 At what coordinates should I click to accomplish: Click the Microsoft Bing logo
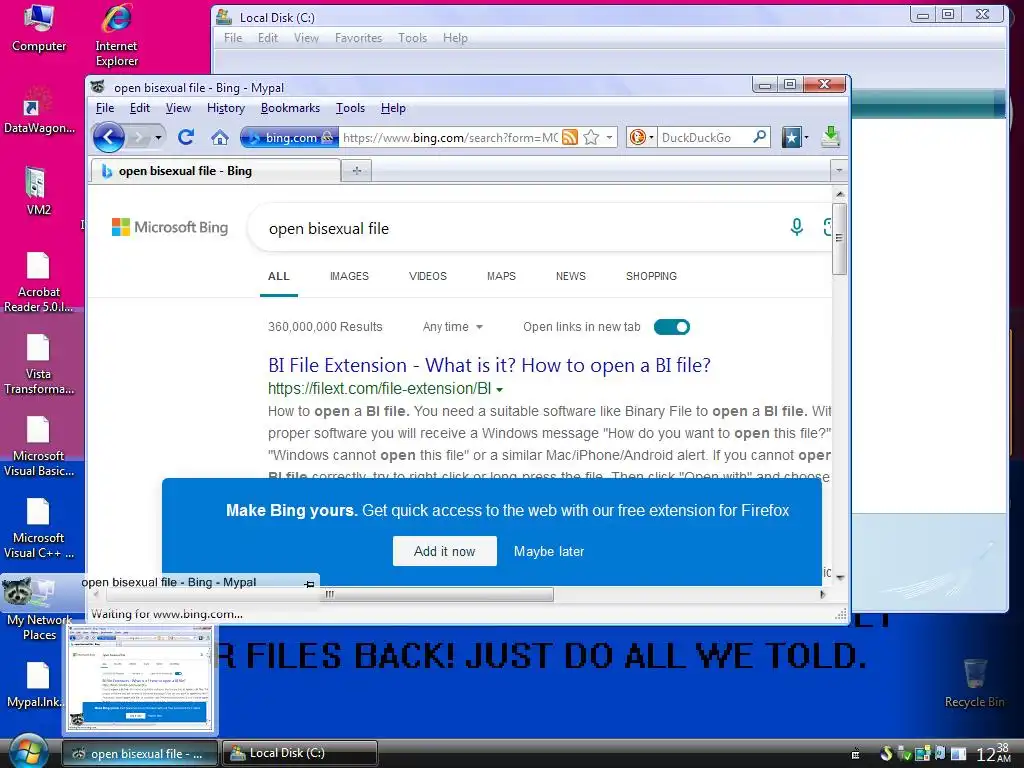pyautogui.click(x=170, y=227)
